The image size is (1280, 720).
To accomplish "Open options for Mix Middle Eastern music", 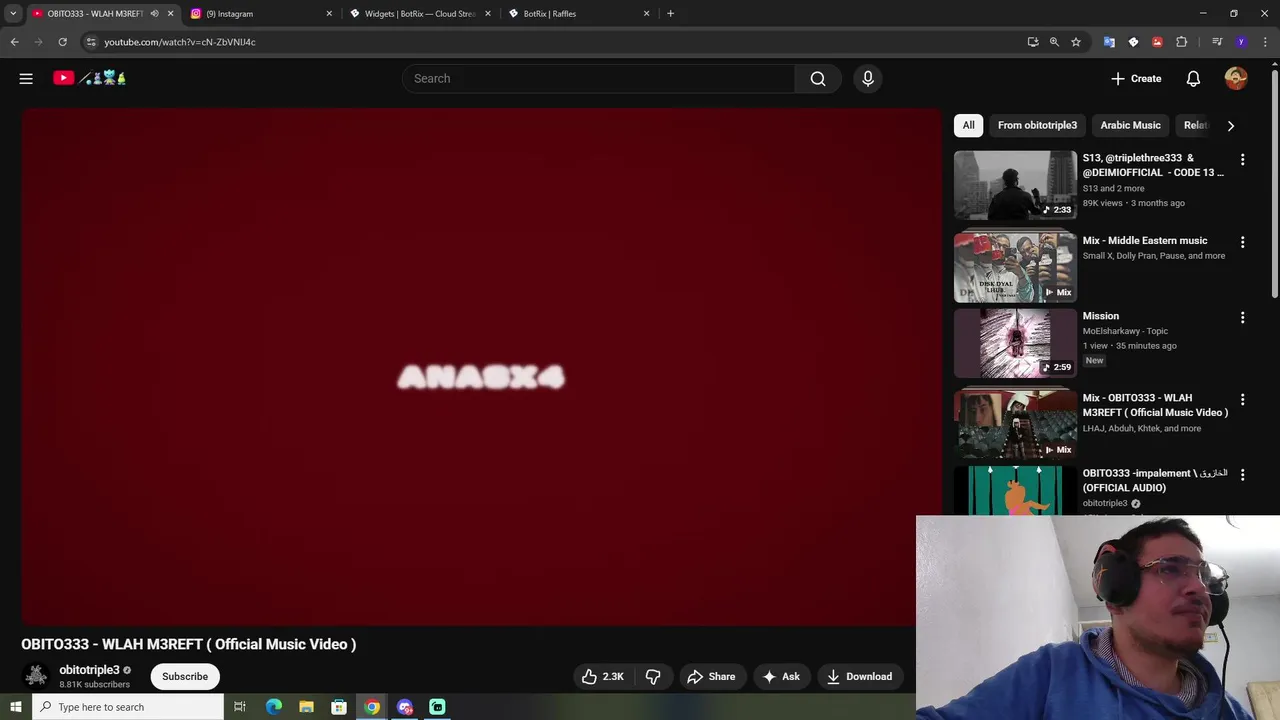I will pos(1242,242).
